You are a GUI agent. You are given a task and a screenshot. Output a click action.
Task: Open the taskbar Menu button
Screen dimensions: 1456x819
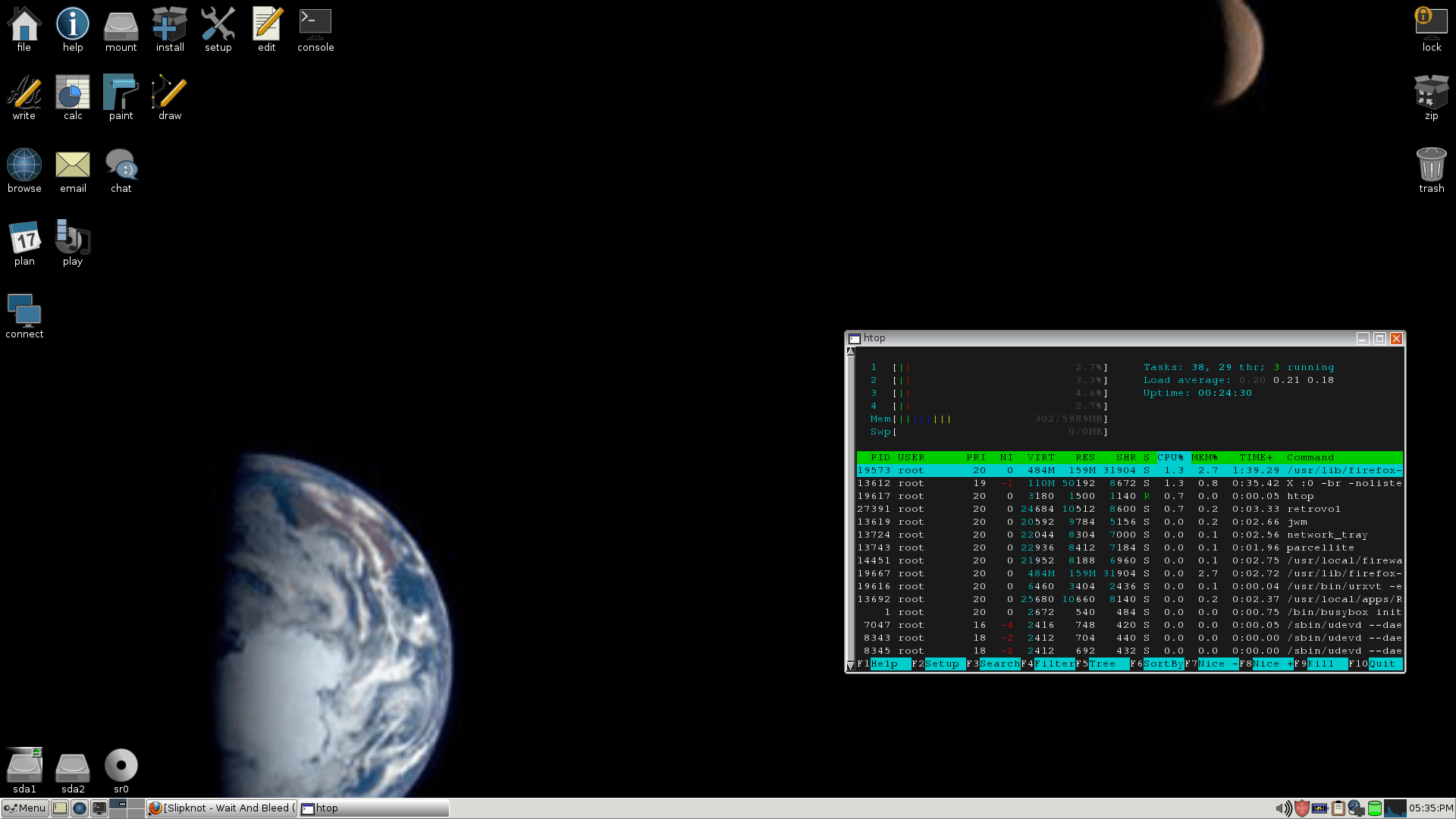click(x=25, y=808)
